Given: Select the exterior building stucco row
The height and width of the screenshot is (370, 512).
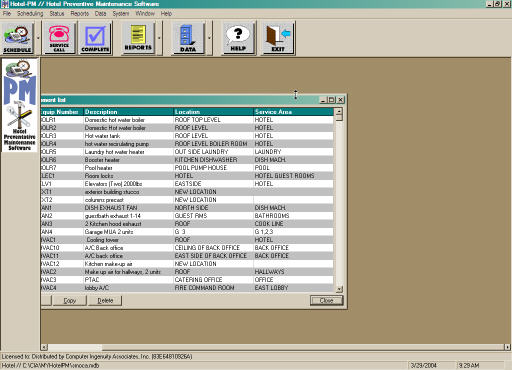Looking at the screenshot, I should point(187,192).
